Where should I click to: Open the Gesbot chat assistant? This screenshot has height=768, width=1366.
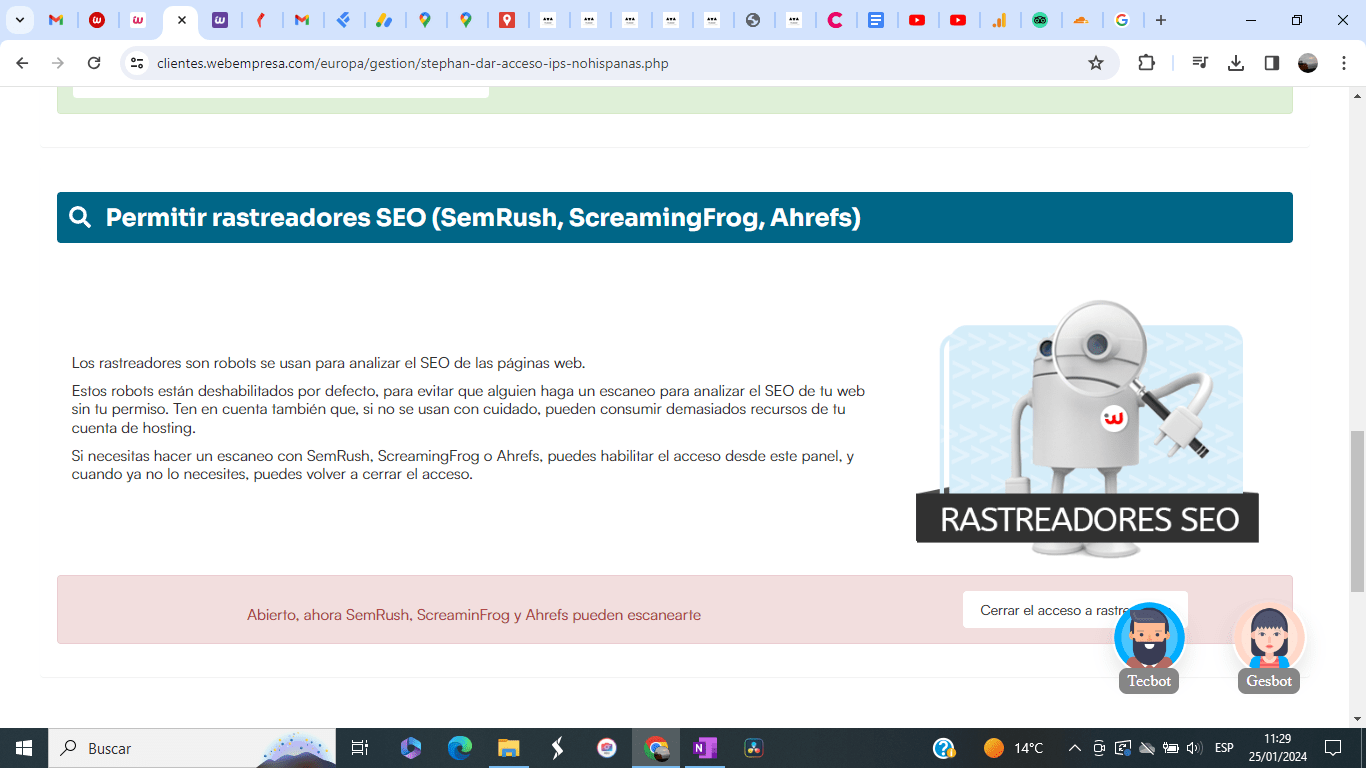[1269, 647]
